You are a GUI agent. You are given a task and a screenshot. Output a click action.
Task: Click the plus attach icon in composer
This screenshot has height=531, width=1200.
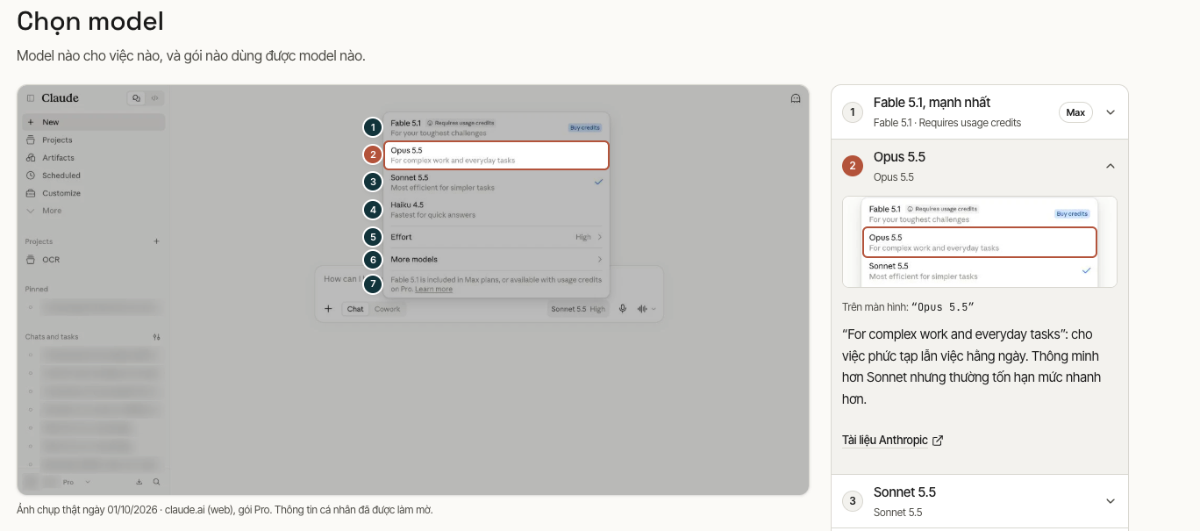click(x=328, y=309)
